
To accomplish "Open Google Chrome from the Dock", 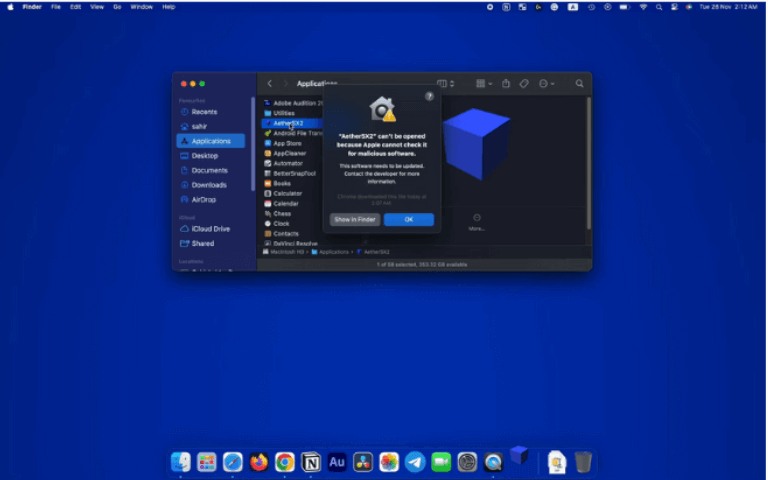I will click(x=285, y=462).
